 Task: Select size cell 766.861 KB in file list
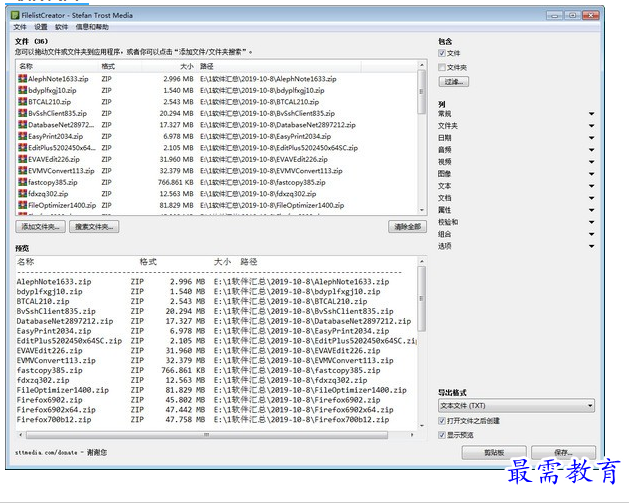[x=175, y=183]
